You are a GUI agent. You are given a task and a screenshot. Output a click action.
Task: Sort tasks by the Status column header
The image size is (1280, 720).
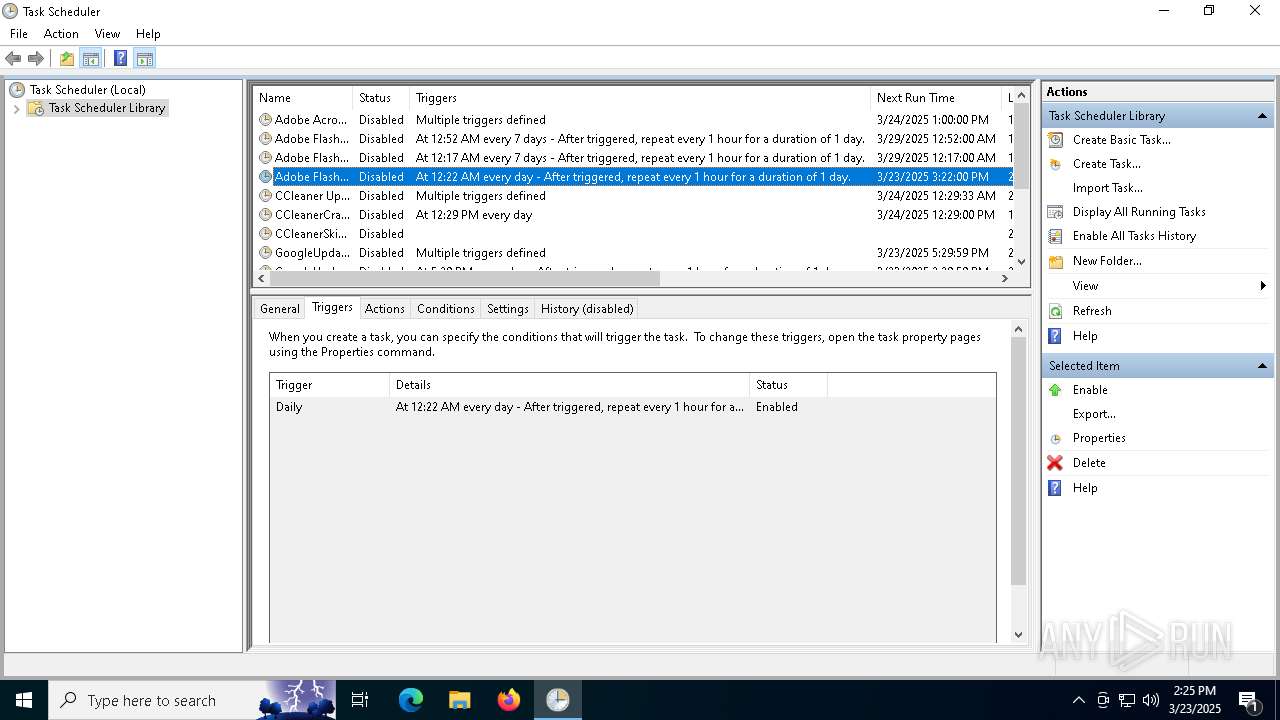point(381,98)
